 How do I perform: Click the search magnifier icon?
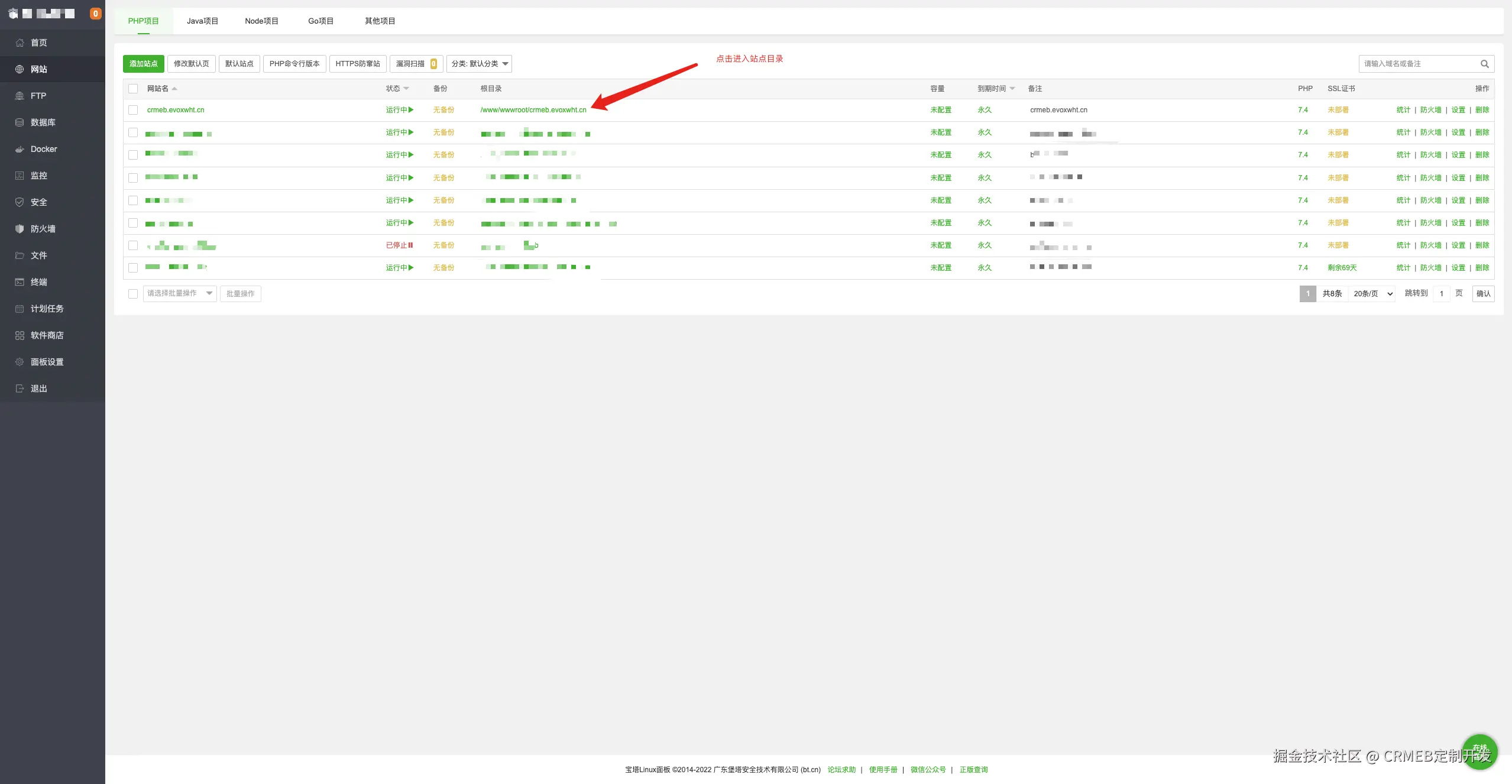coord(1484,64)
